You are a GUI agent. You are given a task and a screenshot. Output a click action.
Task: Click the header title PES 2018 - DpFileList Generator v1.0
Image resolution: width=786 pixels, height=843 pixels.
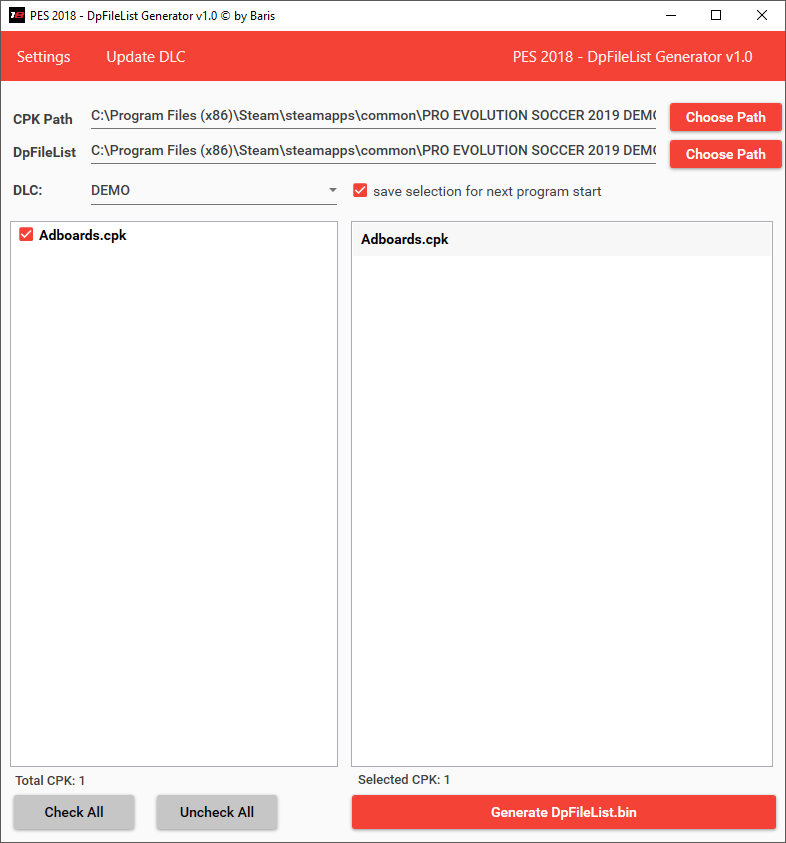(x=632, y=56)
